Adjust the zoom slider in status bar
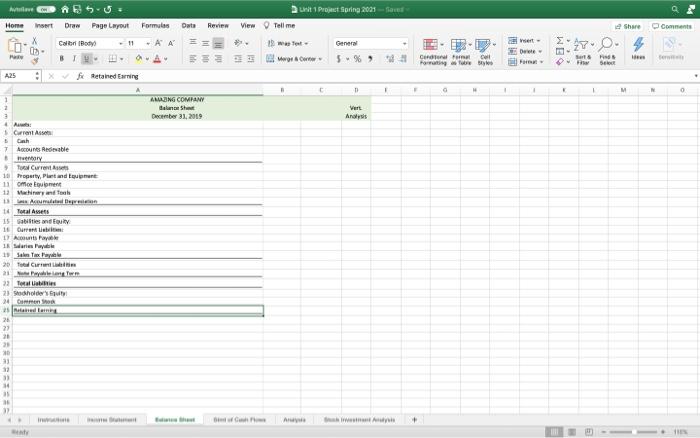Image resolution: width=700 pixels, height=438 pixels. coord(633,432)
